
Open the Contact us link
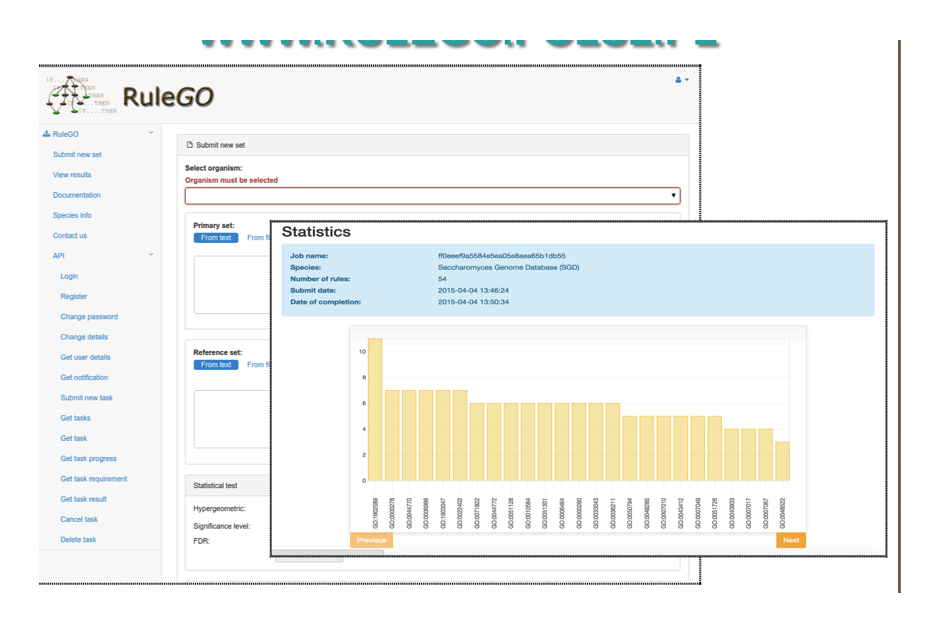70,236
